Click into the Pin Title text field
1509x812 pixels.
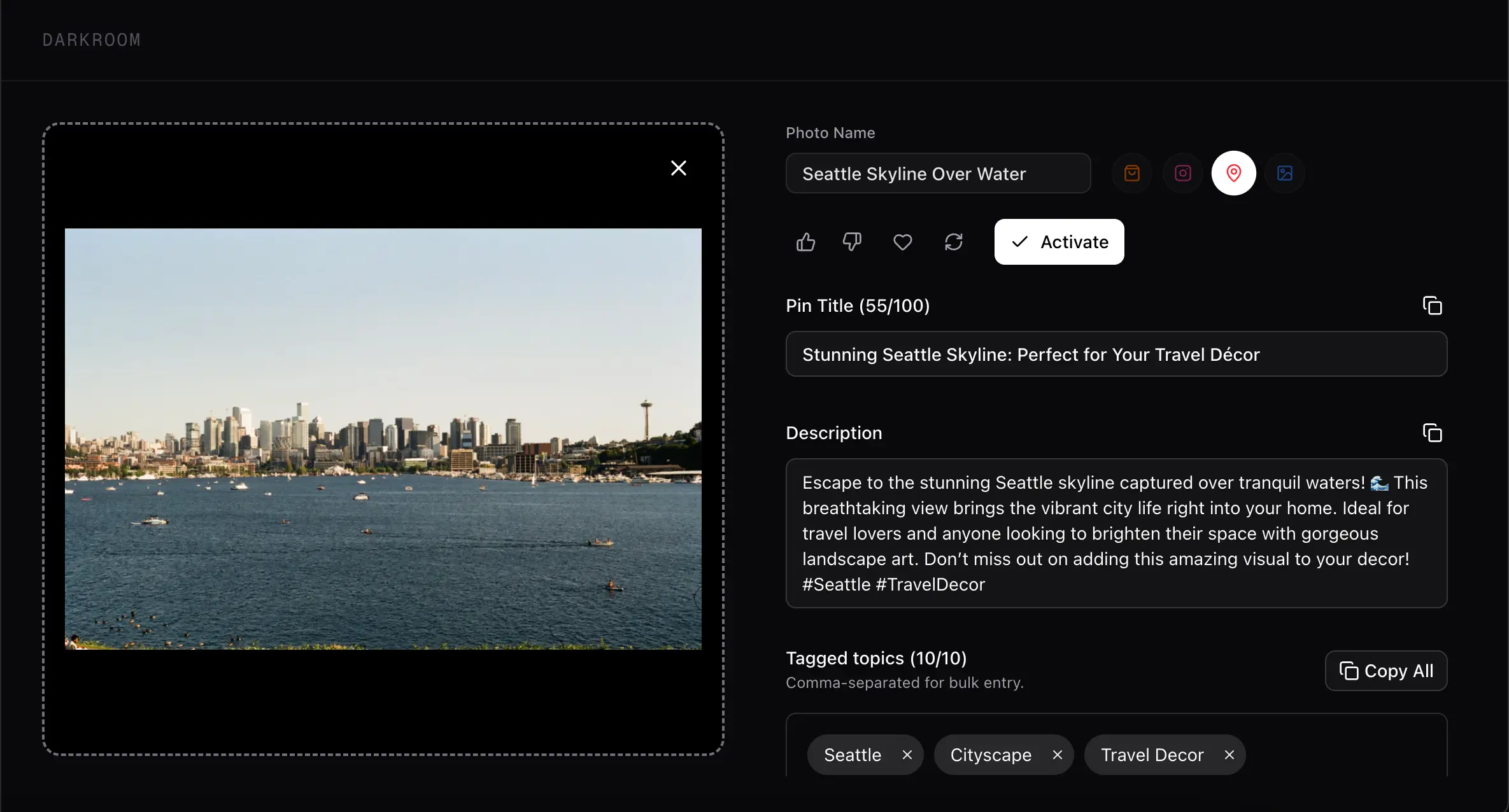[x=1116, y=354]
